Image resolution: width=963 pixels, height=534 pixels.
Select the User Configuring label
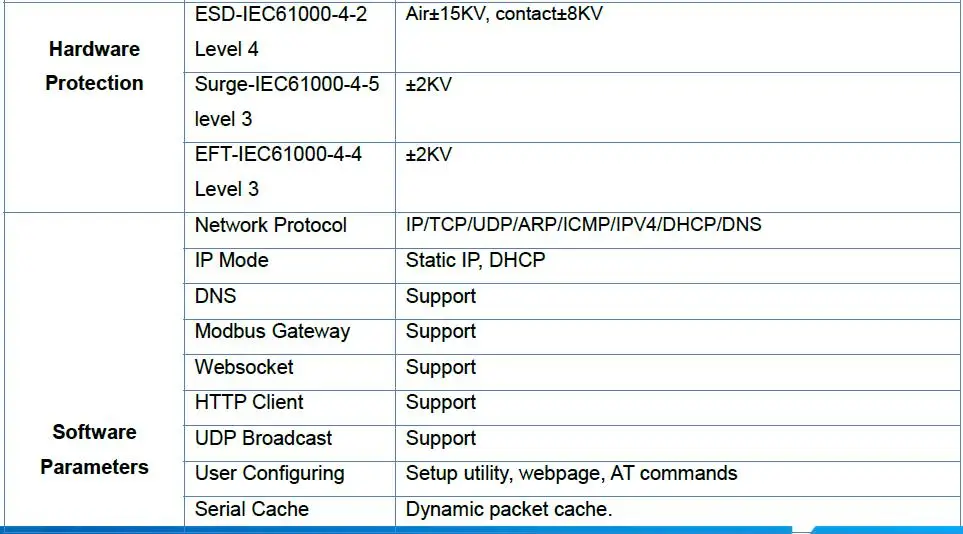[270, 474]
